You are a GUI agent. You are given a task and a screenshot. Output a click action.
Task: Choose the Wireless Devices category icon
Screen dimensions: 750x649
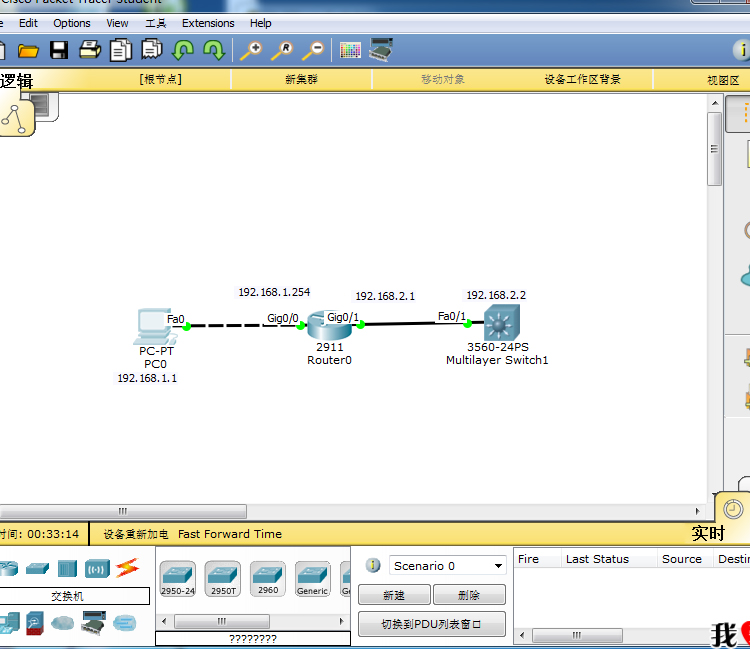[97, 569]
